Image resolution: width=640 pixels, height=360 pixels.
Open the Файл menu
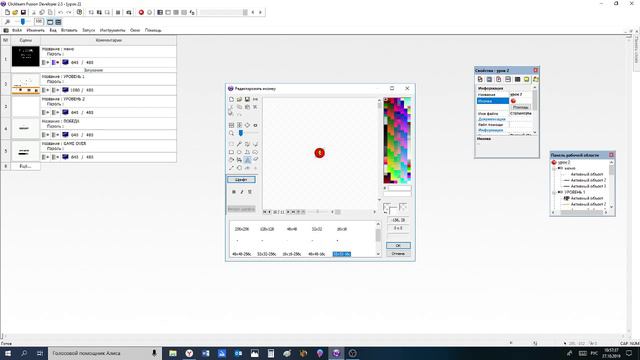17,30
